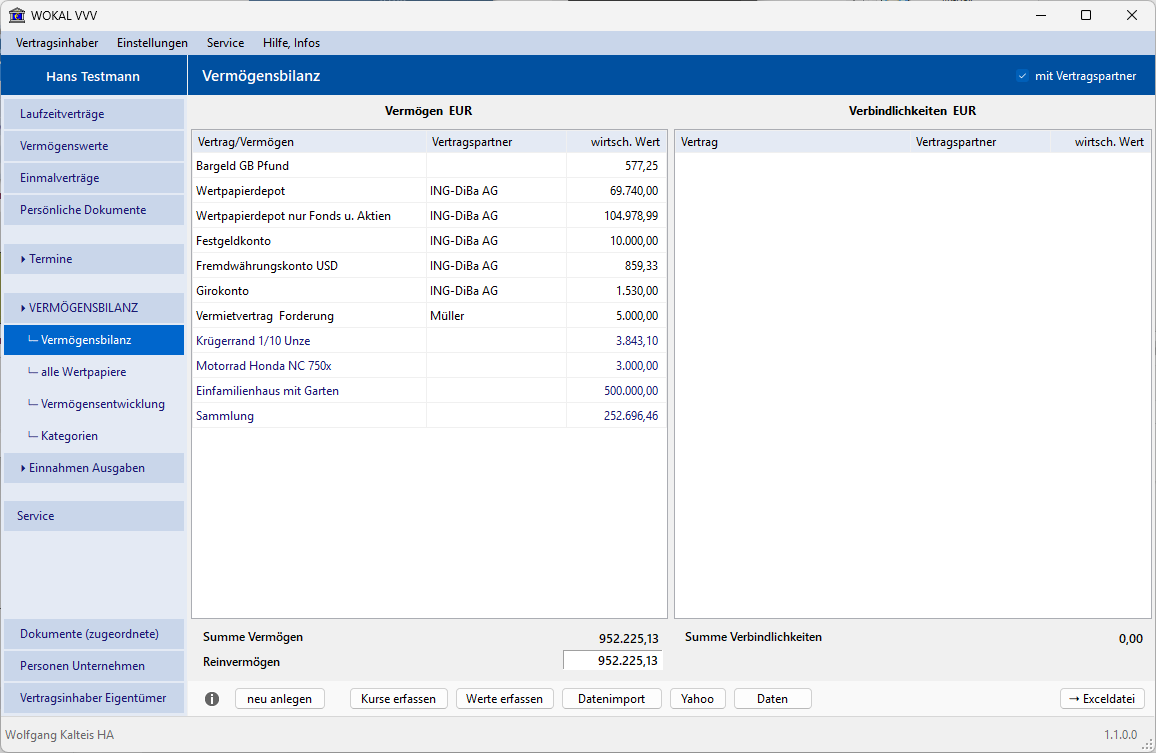This screenshot has width=1156, height=753.
Task: Open Vermögensentwicklung in the sidebar
Action: pos(102,403)
